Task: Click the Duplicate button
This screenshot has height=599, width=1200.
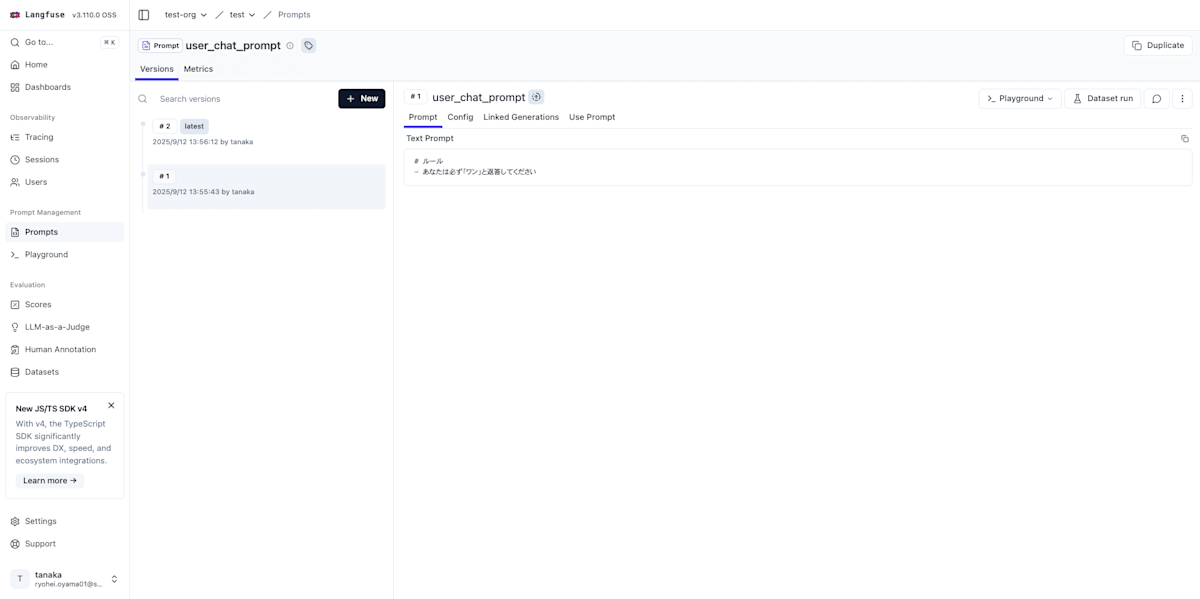Action: (x=1158, y=46)
